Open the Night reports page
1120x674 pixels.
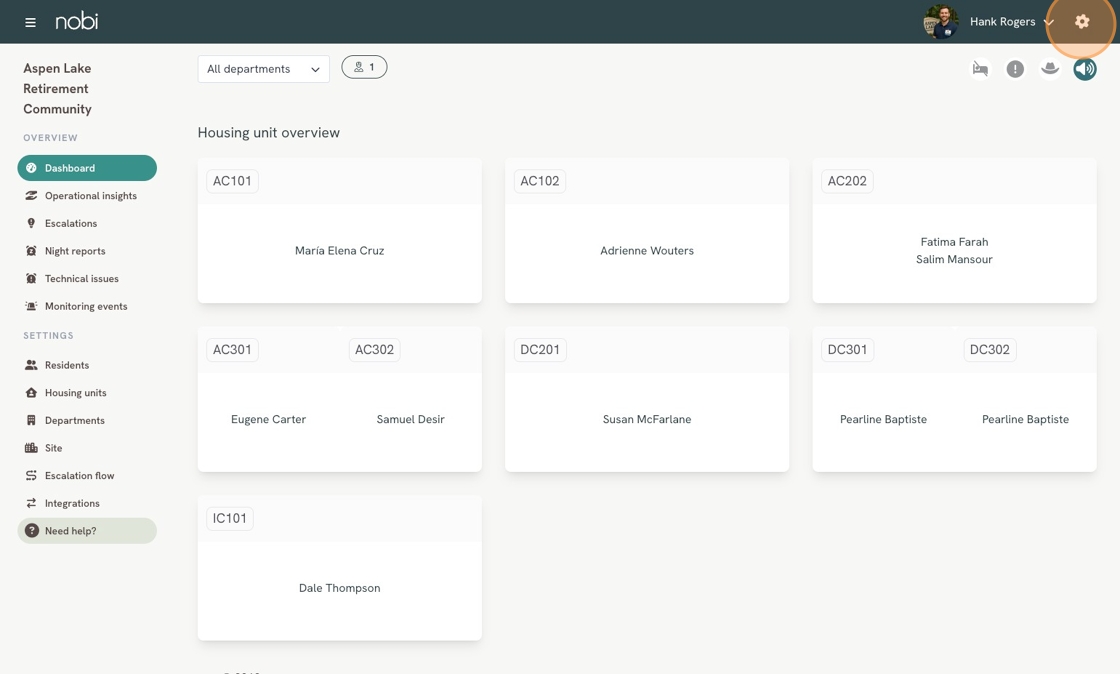[75, 251]
